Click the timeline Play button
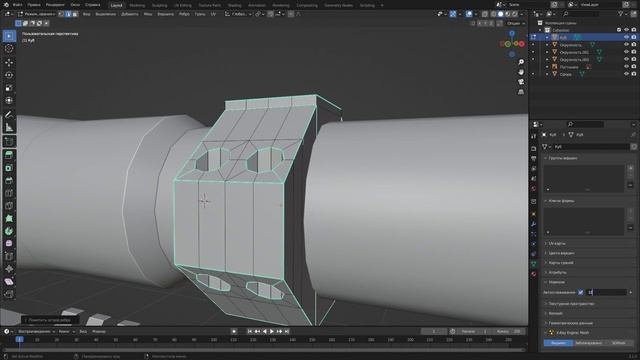Image resolution: width=640 pixels, height=360 pixels. (x=271, y=331)
